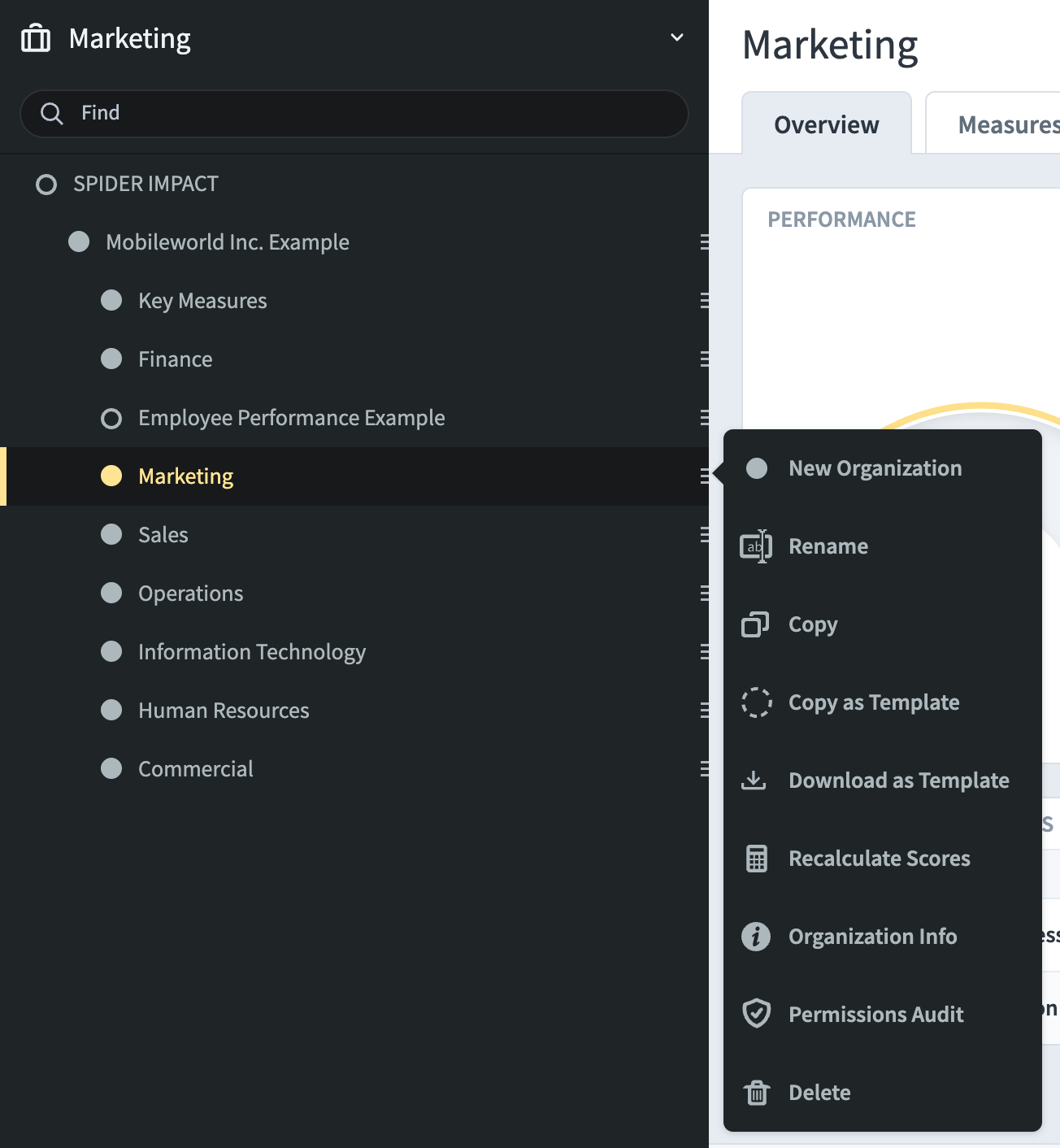Choose Recalculate Scores in the menu
The width and height of the screenshot is (1060, 1148).
click(883, 859)
